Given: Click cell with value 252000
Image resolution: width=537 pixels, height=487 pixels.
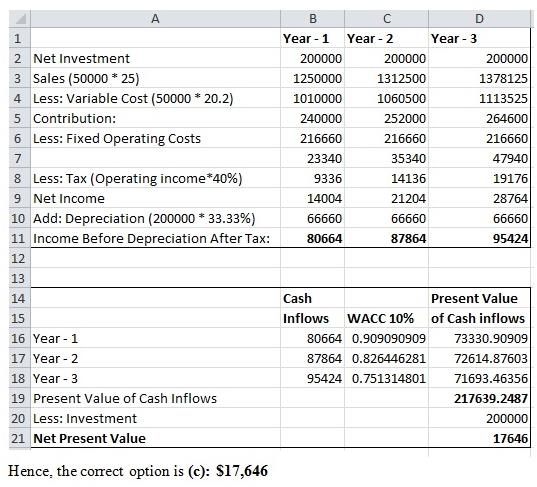Looking at the screenshot, I should [386, 118].
